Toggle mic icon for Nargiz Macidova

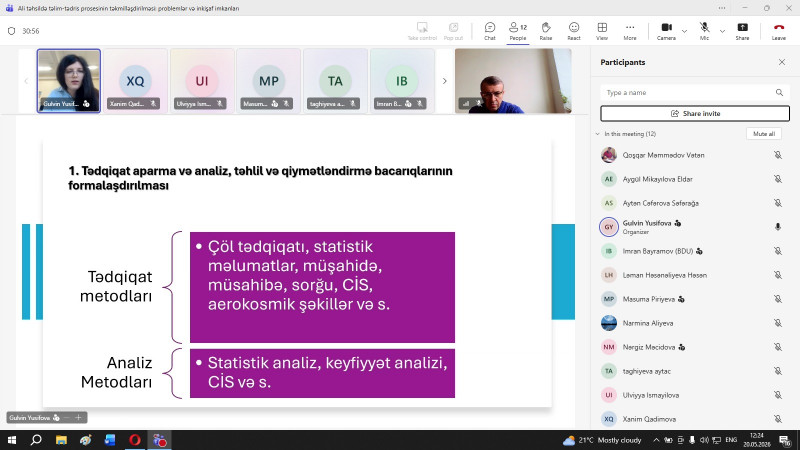coord(778,346)
